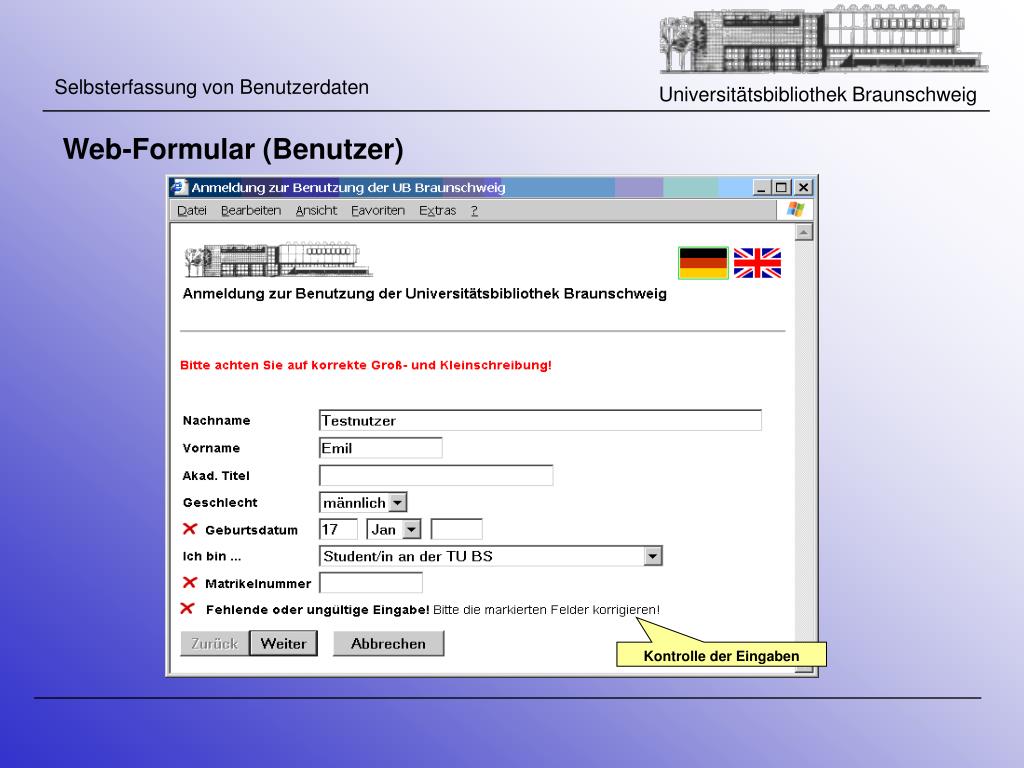Open the Favoriten menu
The height and width of the screenshot is (768, 1024).
(377, 210)
